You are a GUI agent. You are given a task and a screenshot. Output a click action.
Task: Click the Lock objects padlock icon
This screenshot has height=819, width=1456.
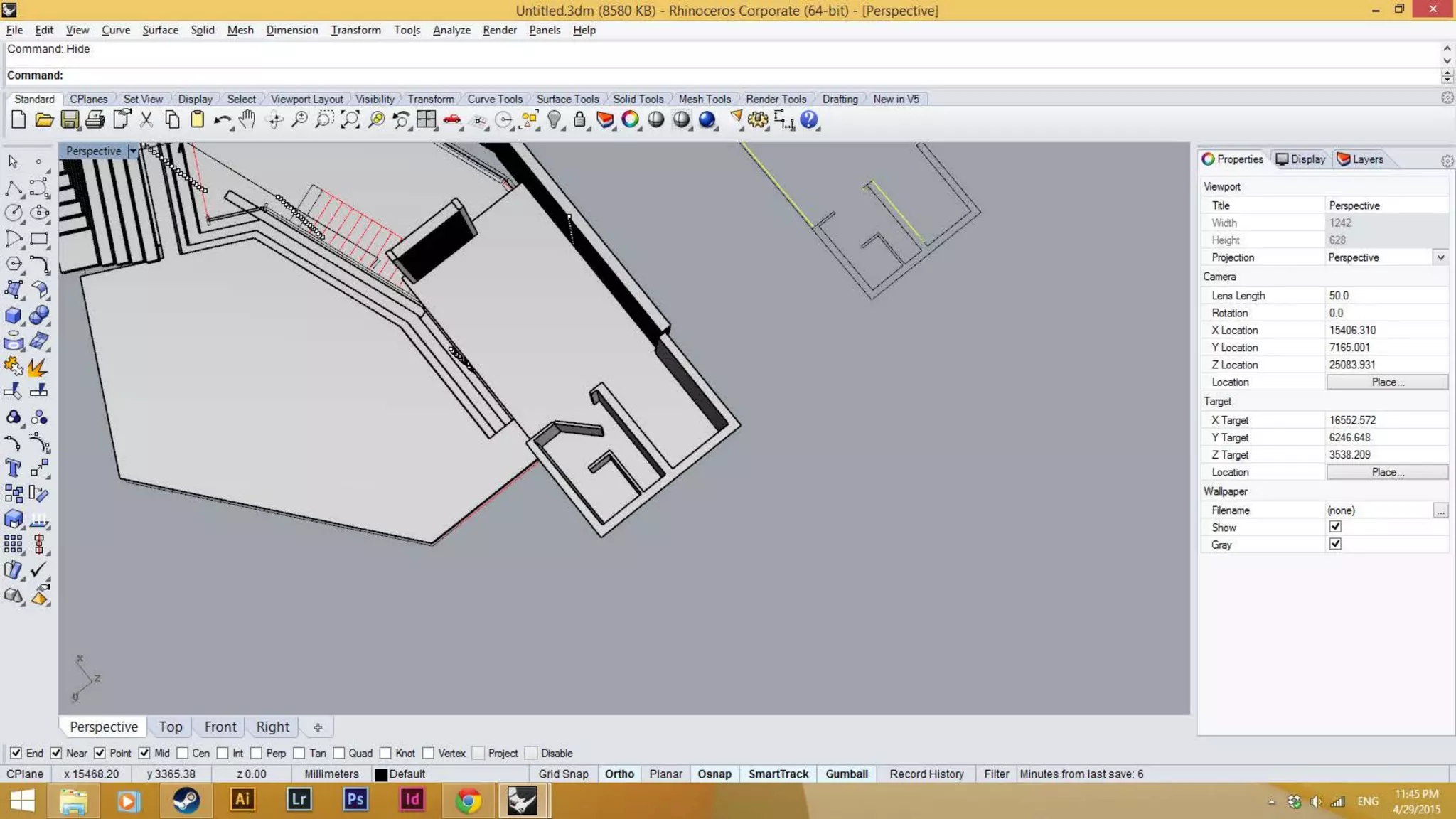[x=579, y=120]
